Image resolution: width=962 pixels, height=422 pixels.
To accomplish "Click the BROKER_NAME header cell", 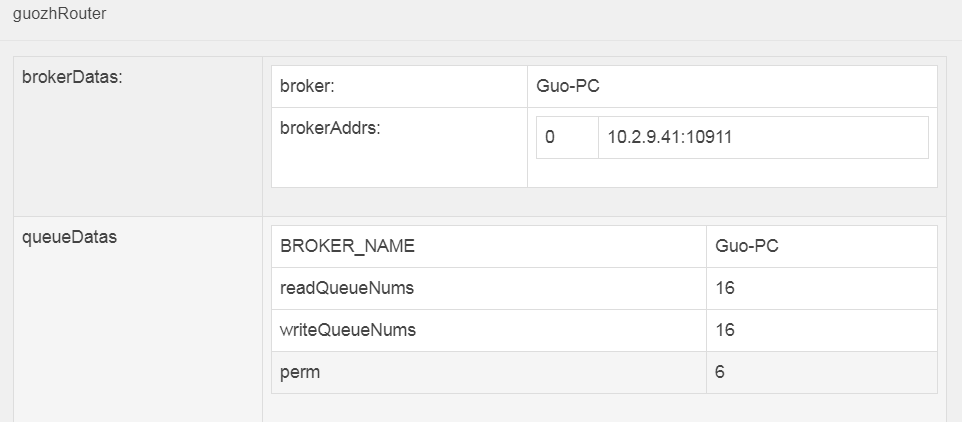I will (489, 247).
